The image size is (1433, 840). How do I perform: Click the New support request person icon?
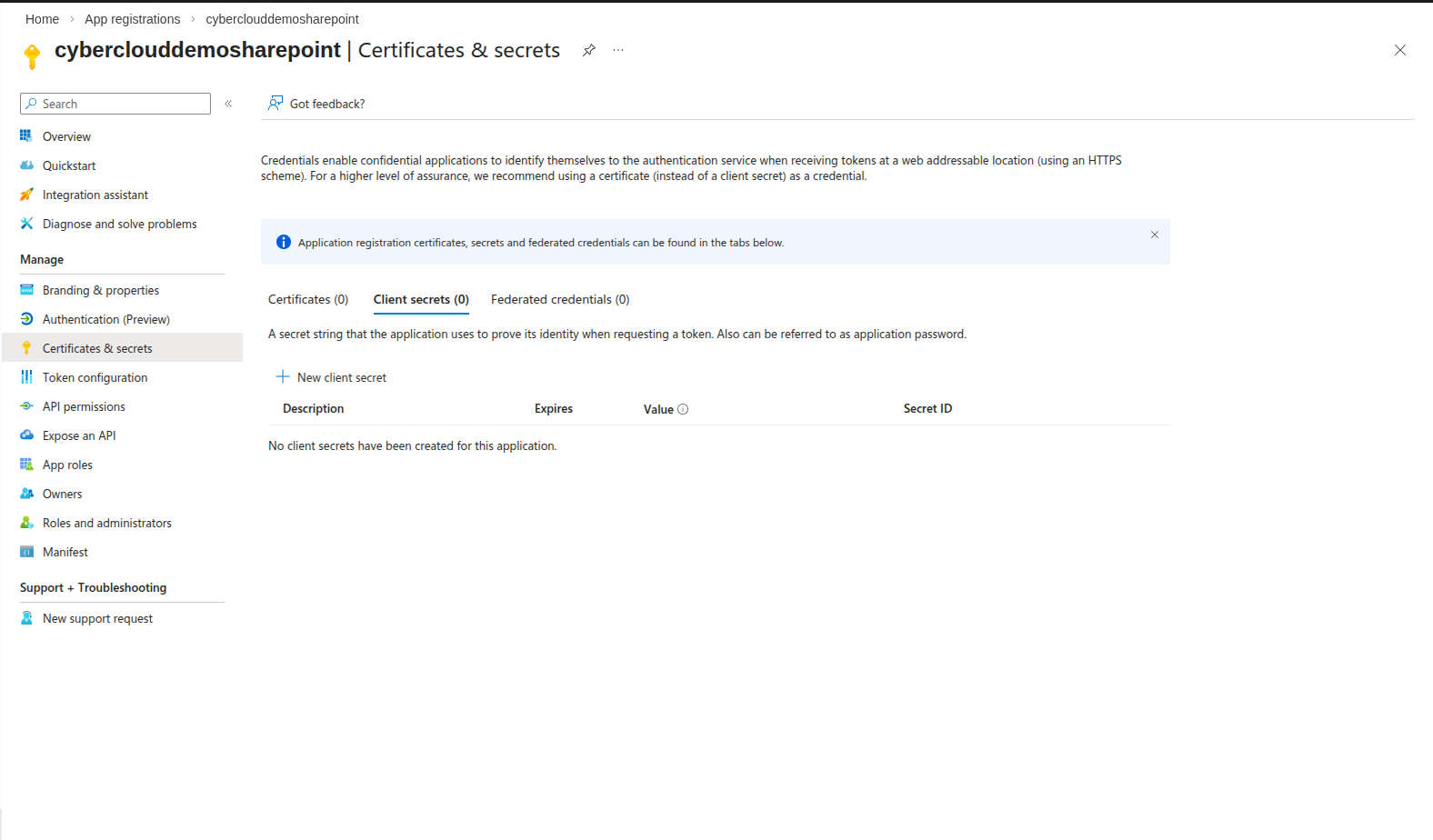click(26, 618)
